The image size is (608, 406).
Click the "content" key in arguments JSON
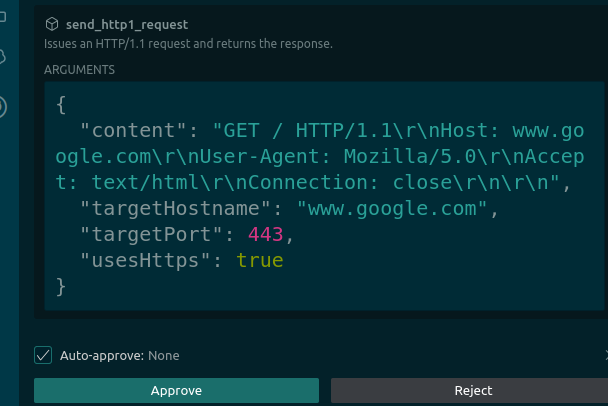click(x=133, y=130)
